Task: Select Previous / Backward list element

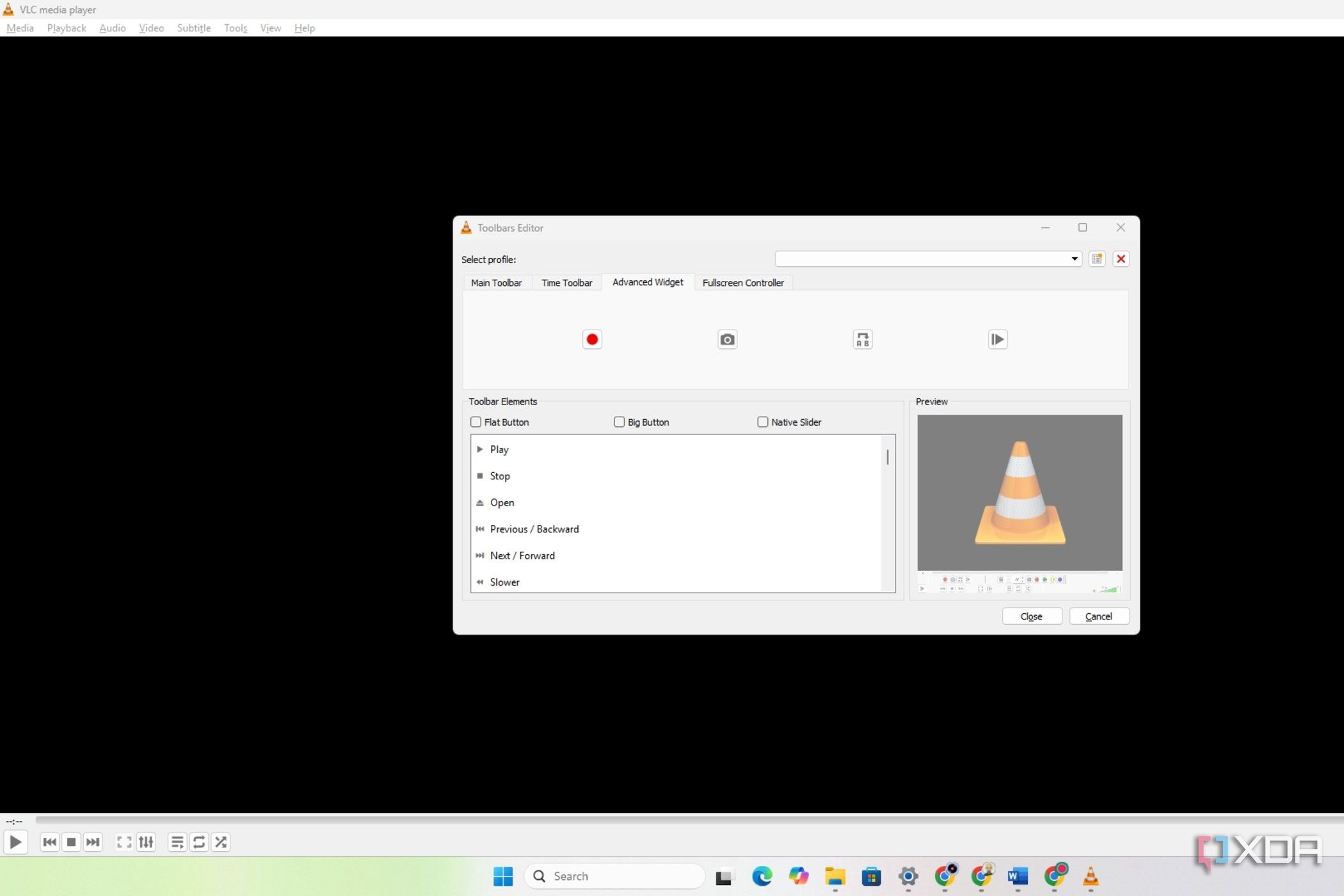Action: pyautogui.click(x=534, y=529)
